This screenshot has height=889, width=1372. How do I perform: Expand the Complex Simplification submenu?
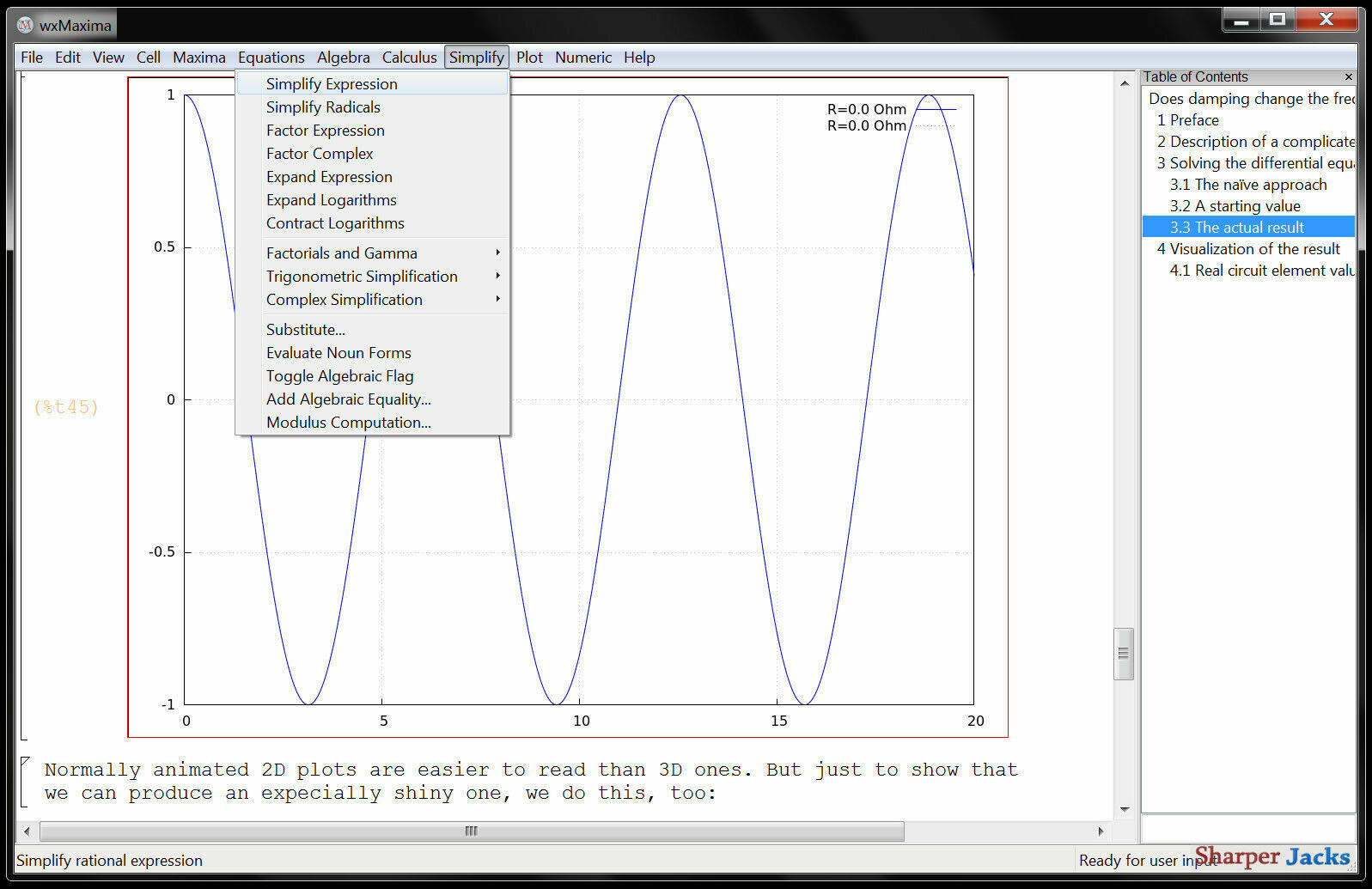pos(373,300)
